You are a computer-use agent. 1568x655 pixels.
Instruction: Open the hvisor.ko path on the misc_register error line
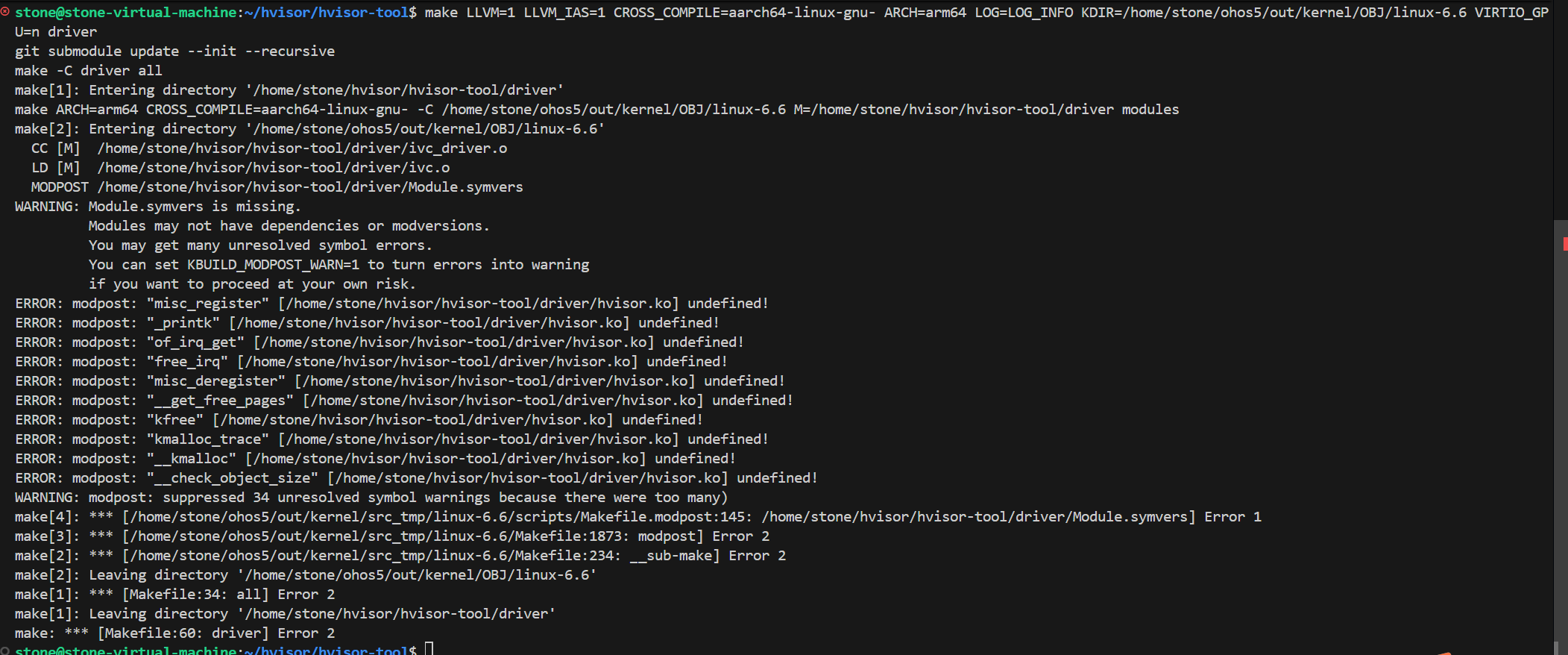pyautogui.click(x=479, y=303)
